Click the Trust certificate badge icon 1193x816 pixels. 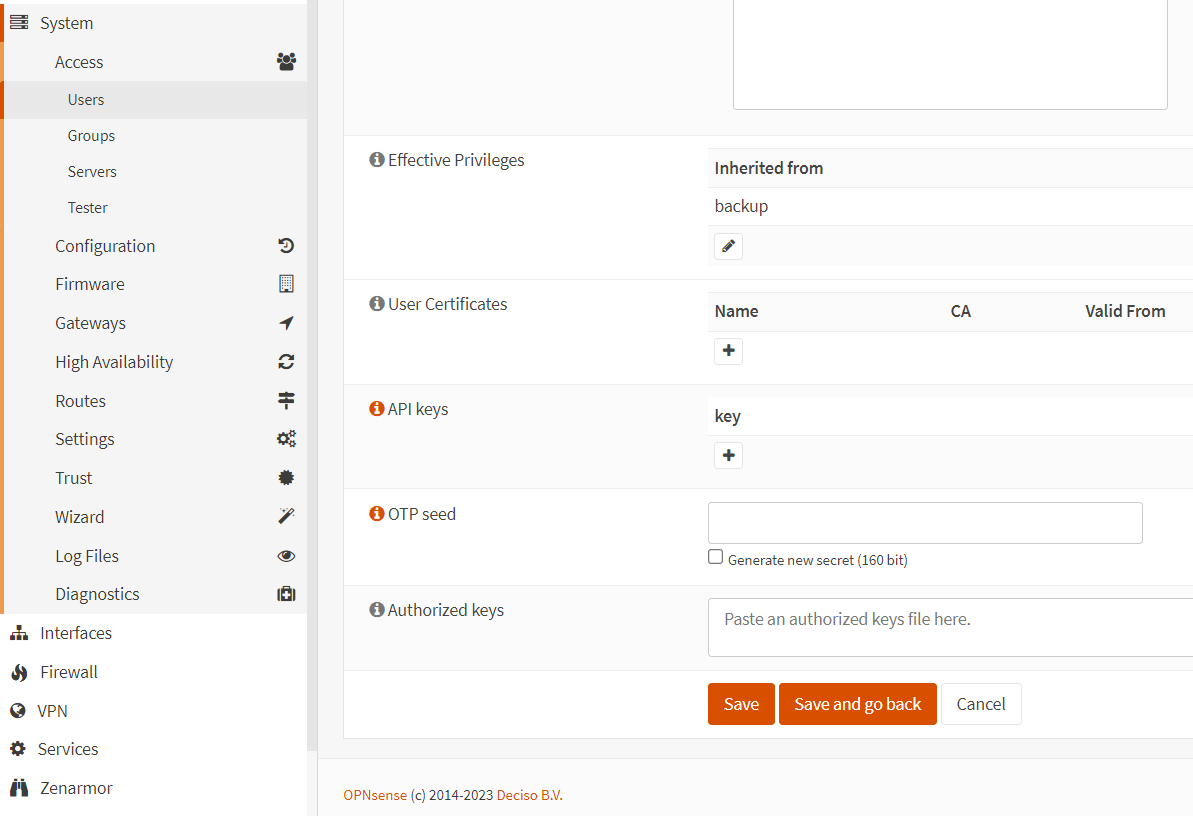point(286,478)
